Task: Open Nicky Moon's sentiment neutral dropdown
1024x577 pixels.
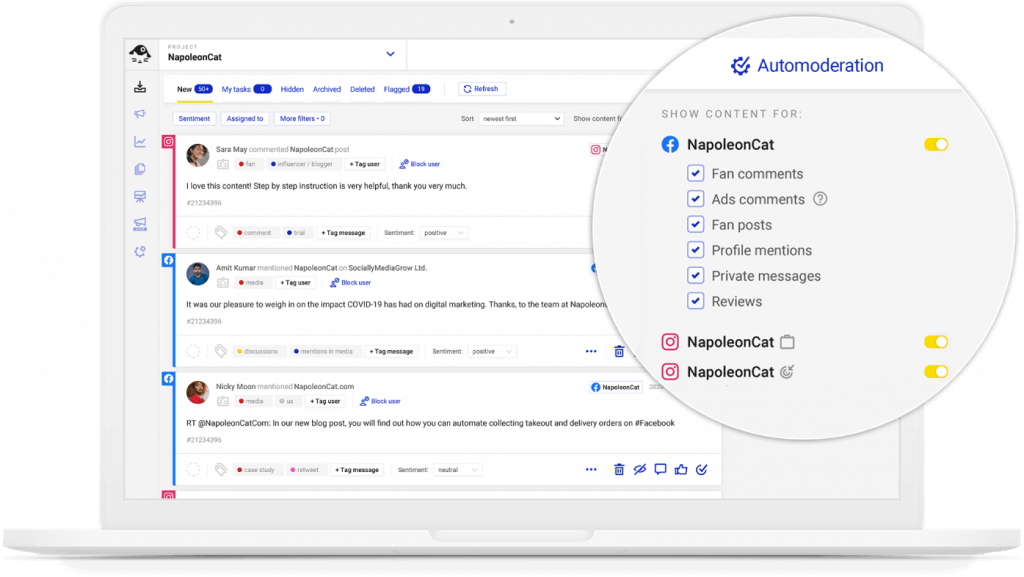Action: (x=457, y=470)
